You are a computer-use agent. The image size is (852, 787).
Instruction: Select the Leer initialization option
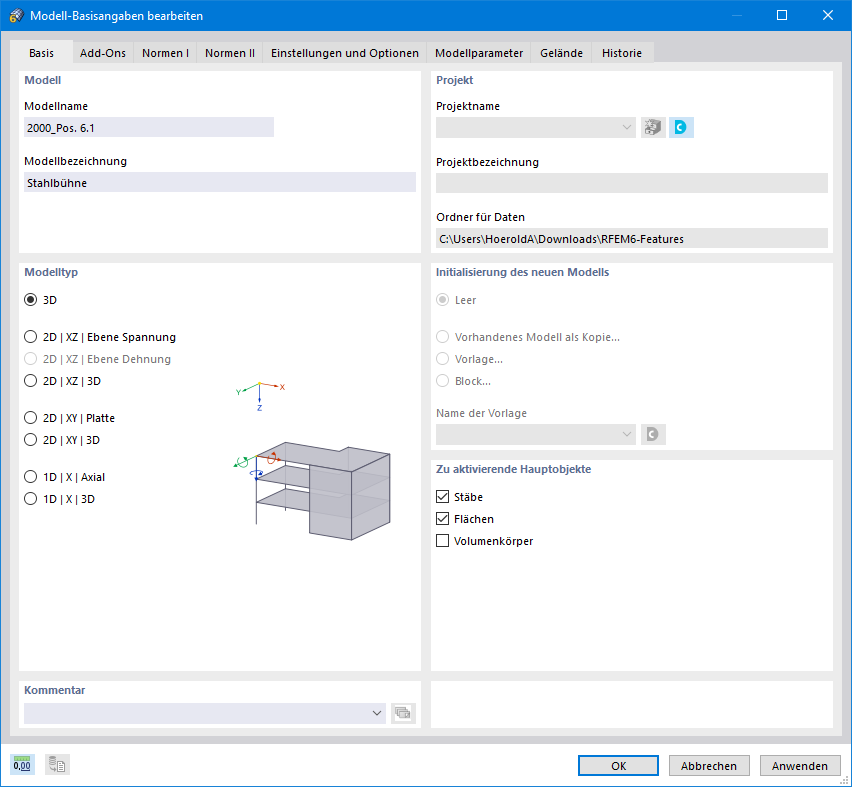(x=442, y=299)
